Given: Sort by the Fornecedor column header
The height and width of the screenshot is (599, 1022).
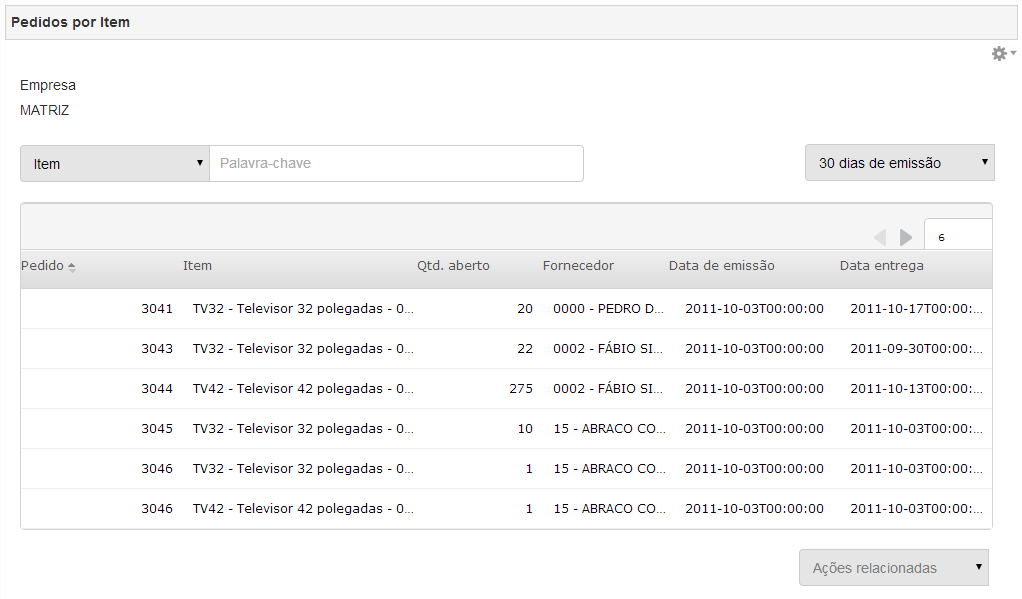Looking at the screenshot, I should 578,266.
